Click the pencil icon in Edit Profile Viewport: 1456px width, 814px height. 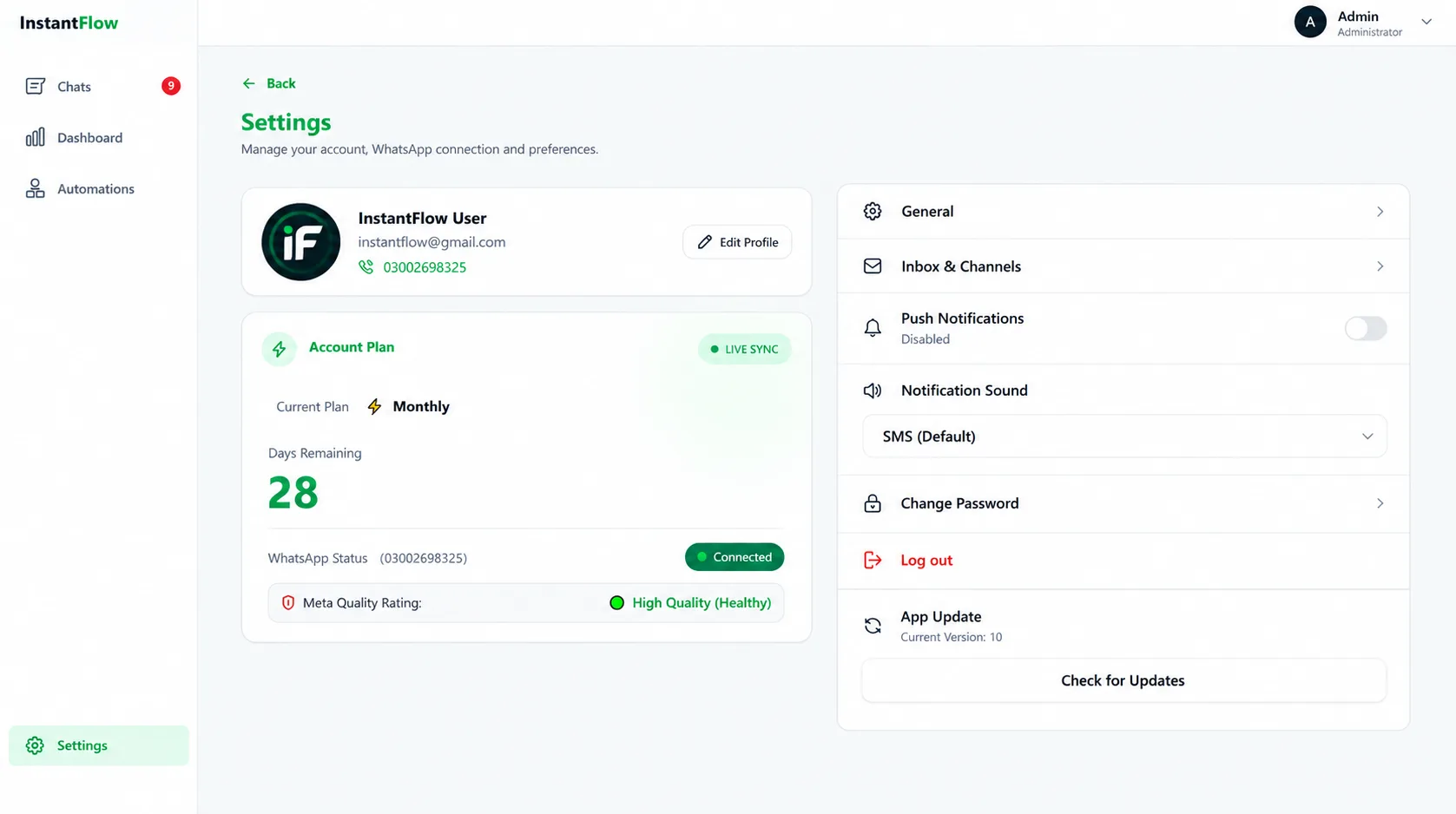[x=705, y=242]
